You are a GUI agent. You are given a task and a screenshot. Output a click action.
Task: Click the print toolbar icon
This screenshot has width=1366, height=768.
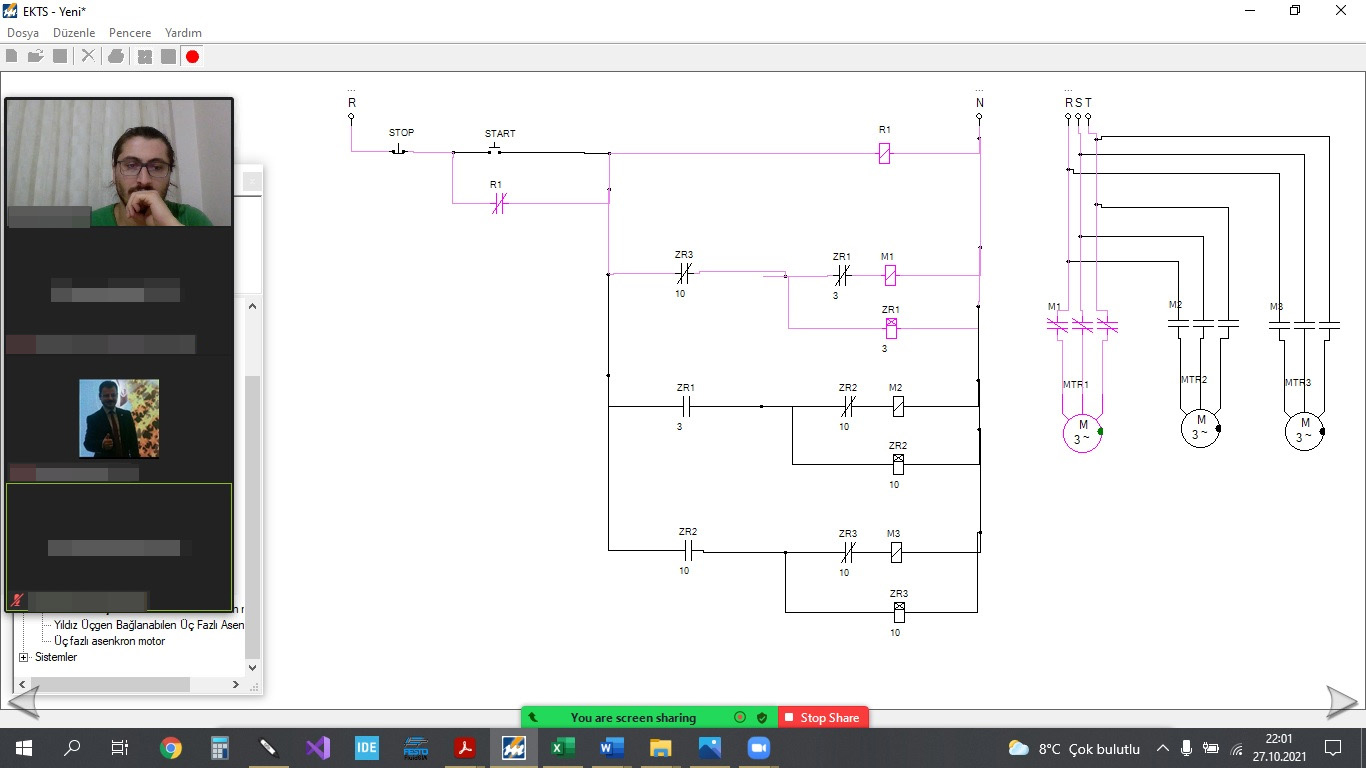point(116,57)
